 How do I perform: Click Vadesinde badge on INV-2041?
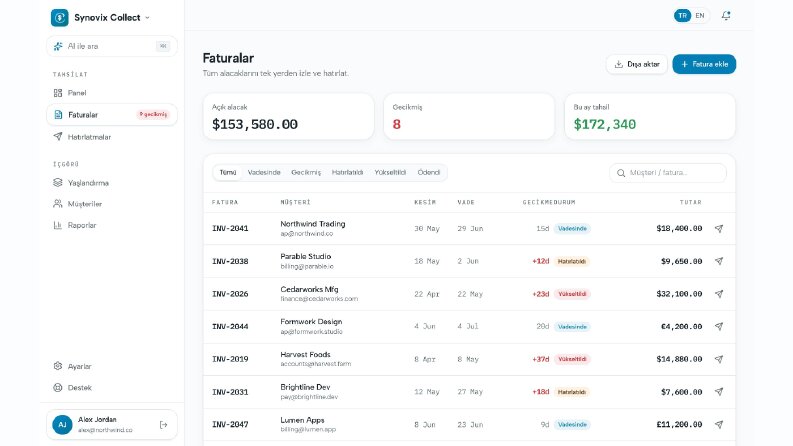click(x=572, y=229)
